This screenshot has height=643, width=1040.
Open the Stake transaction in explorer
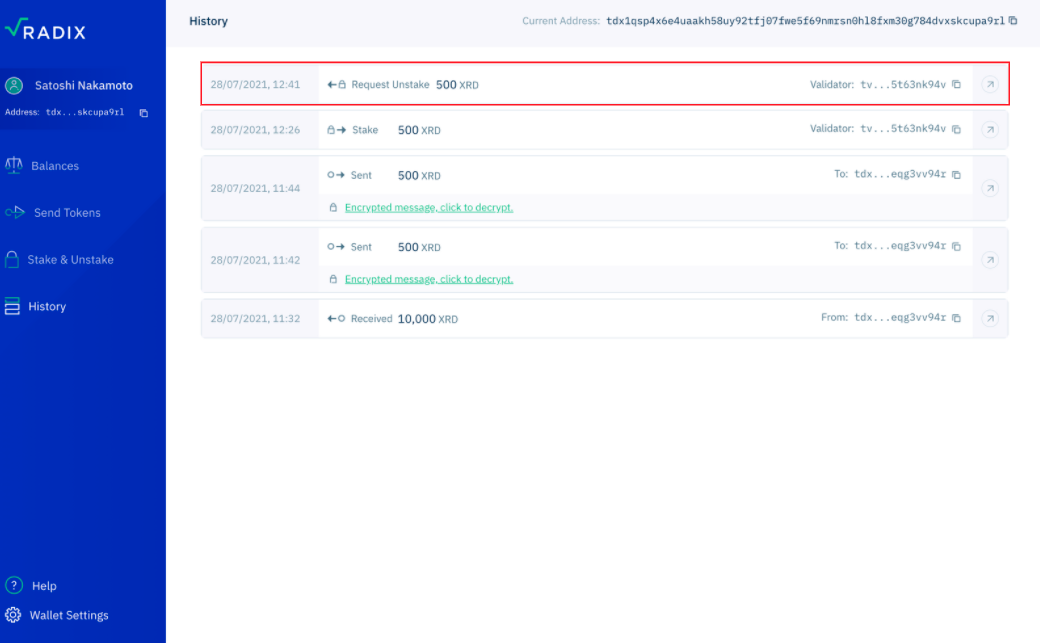click(x=990, y=129)
